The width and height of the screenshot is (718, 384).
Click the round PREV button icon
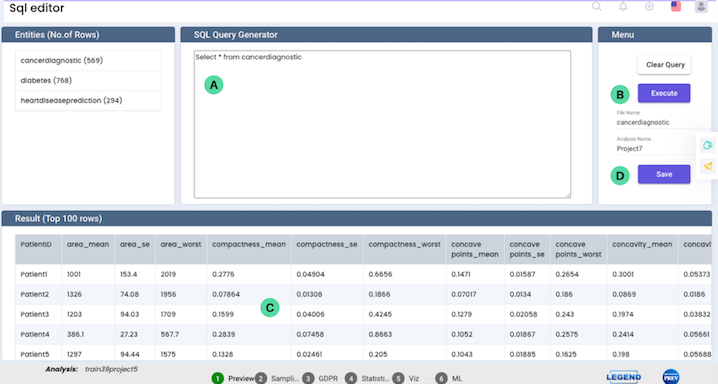[671, 377]
